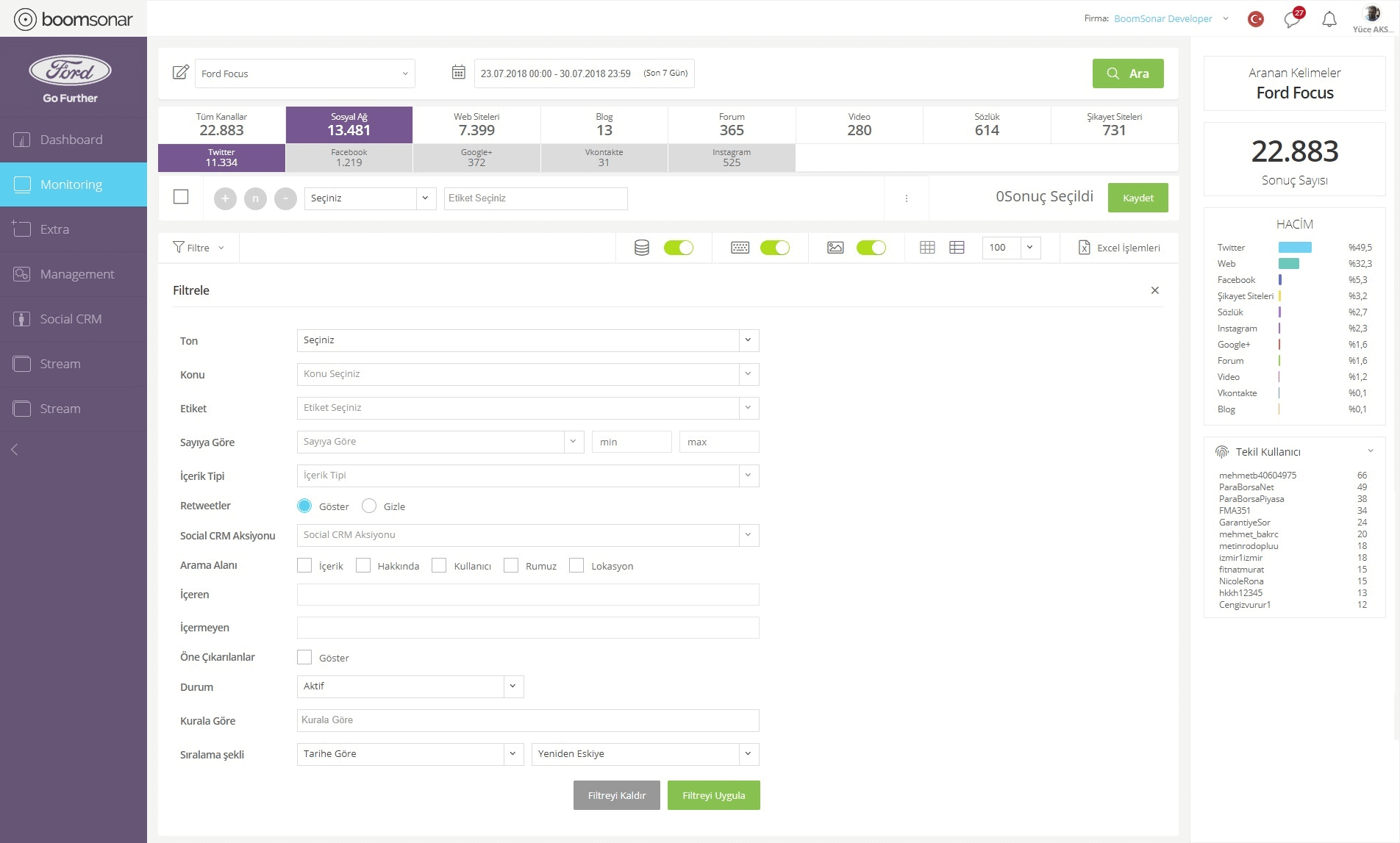Click the Excel file icon
The width and height of the screenshot is (1400, 843).
pyautogui.click(x=1085, y=248)
